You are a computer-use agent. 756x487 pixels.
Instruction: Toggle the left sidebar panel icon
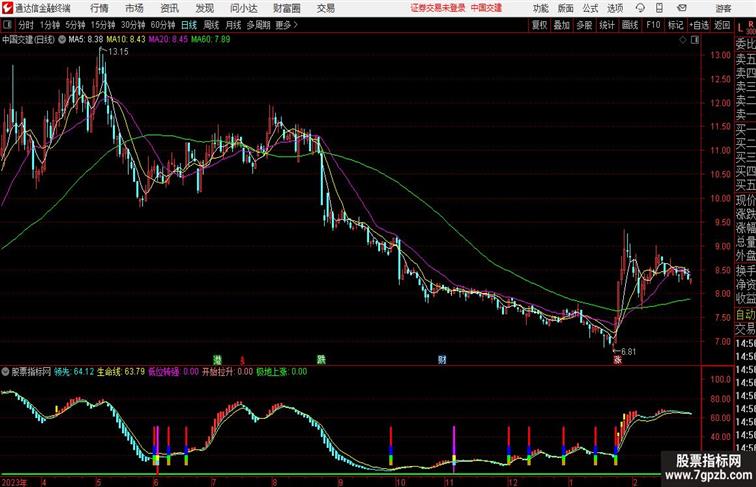tap(7, 25)
